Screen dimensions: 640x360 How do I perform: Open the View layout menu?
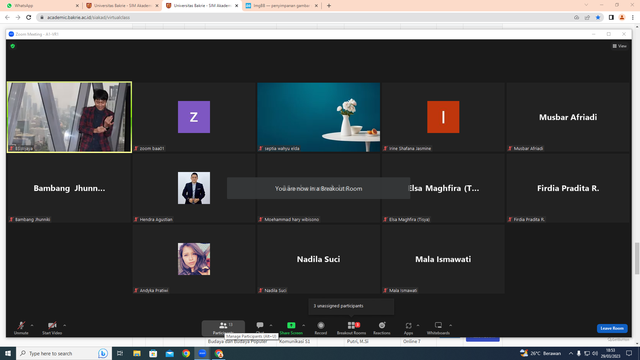[619, 46]
